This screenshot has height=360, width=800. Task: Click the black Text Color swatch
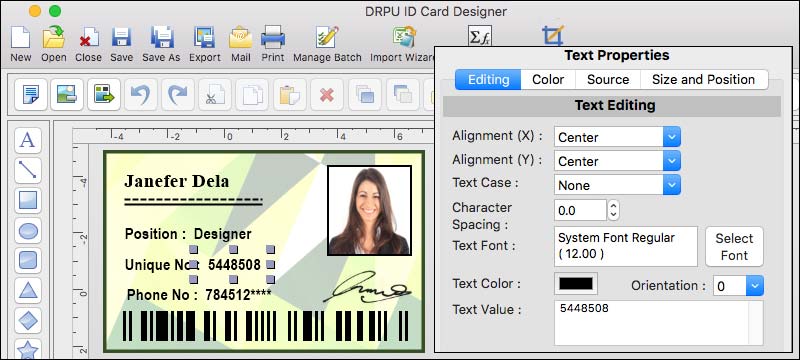[x=576, y=284]
